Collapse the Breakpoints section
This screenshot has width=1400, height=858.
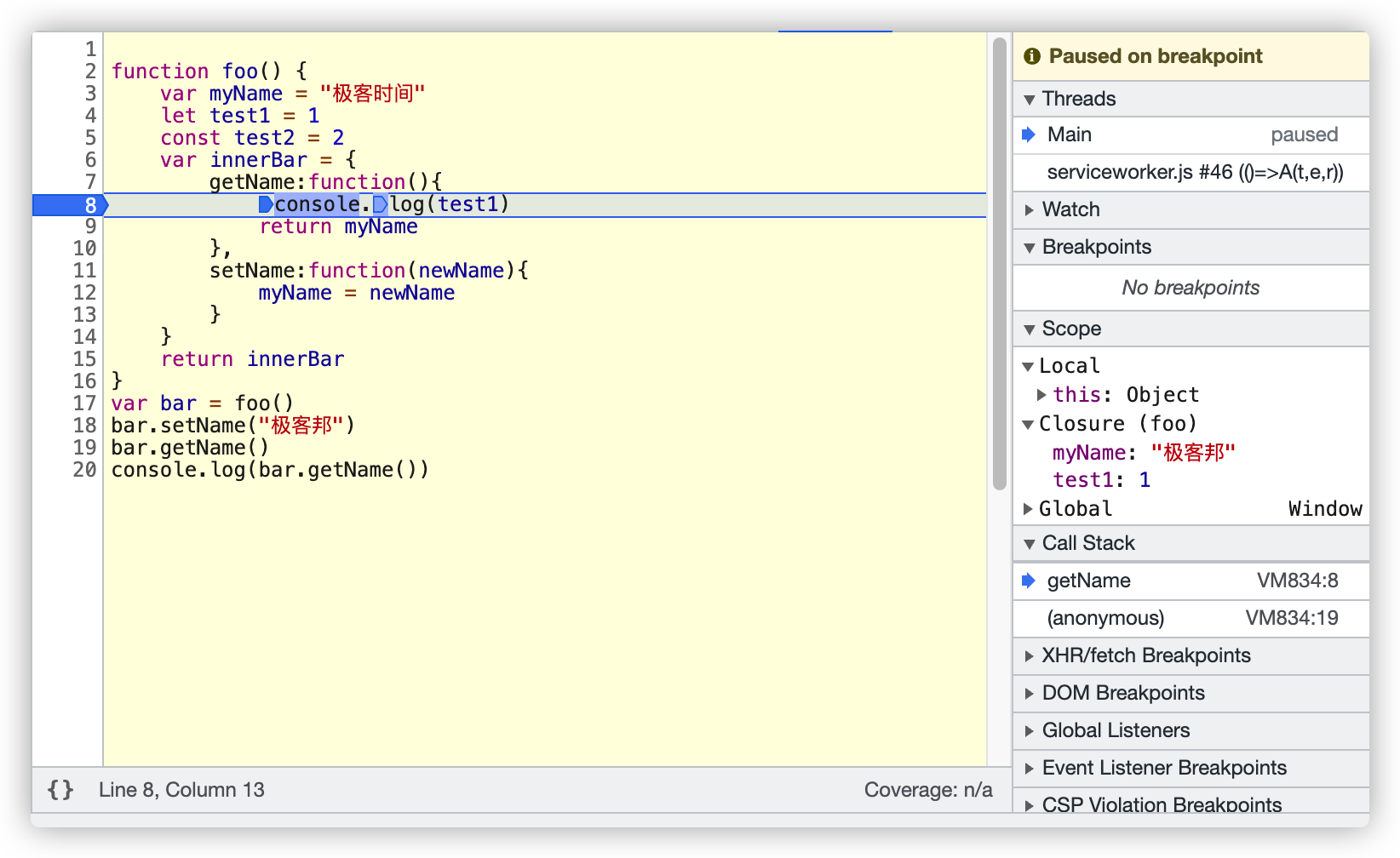pos(1030,248)
